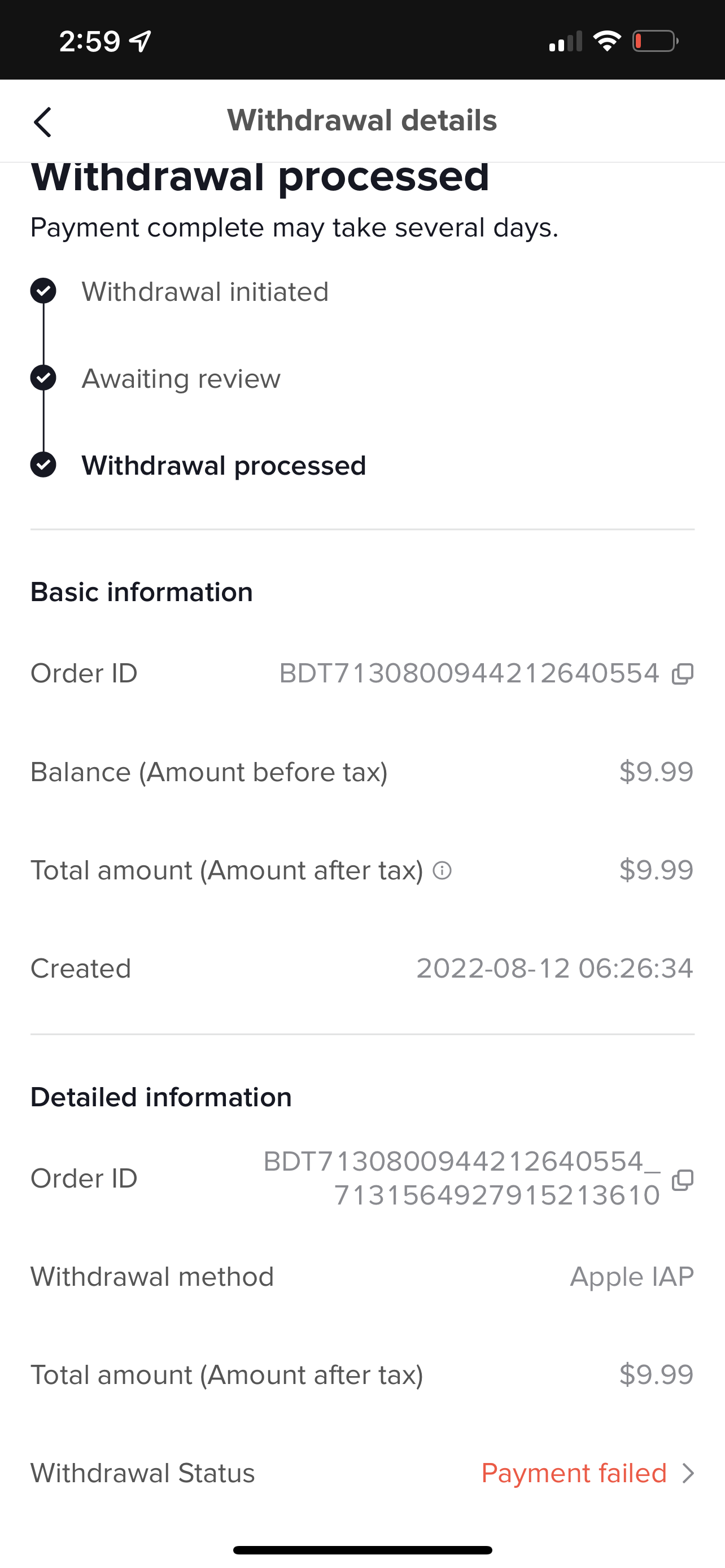
Task: Tap the Detailed information heading
Action: (x=161, y=1097)
